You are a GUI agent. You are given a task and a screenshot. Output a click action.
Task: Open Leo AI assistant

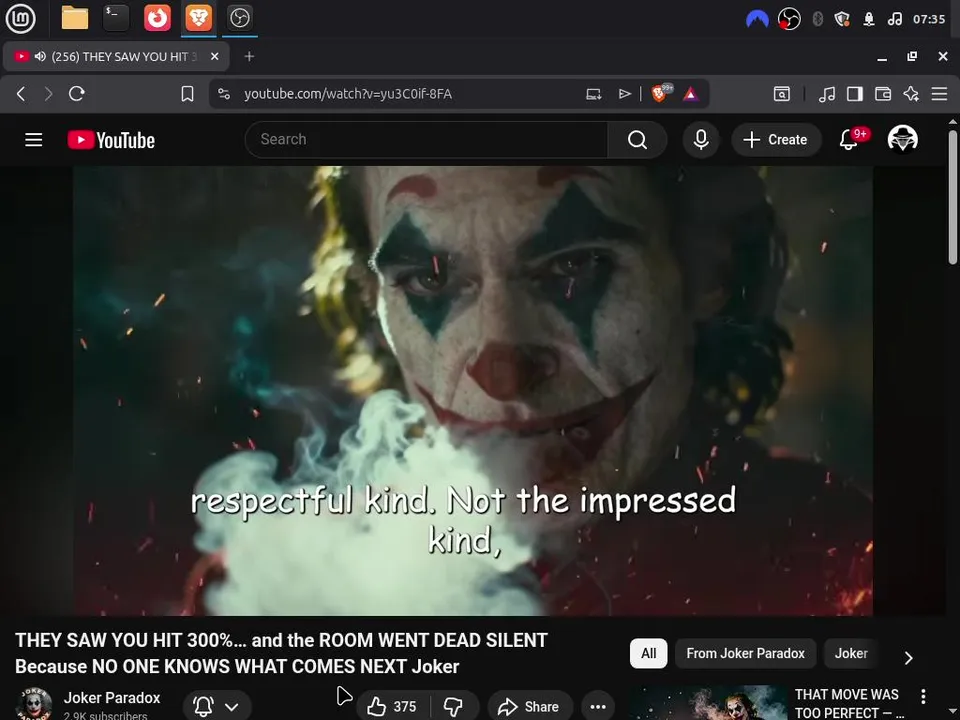pos(911,94)
